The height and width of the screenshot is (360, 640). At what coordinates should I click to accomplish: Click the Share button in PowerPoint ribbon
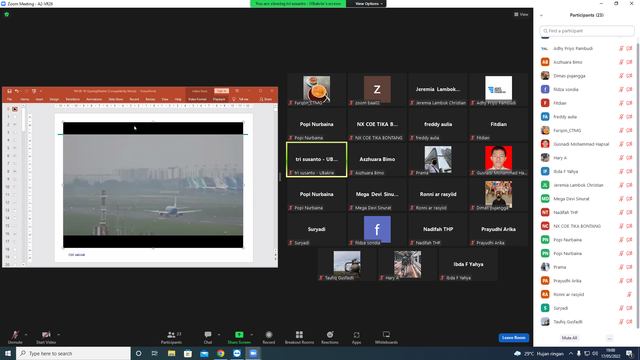pyautogui.click(x=266, y=99)
